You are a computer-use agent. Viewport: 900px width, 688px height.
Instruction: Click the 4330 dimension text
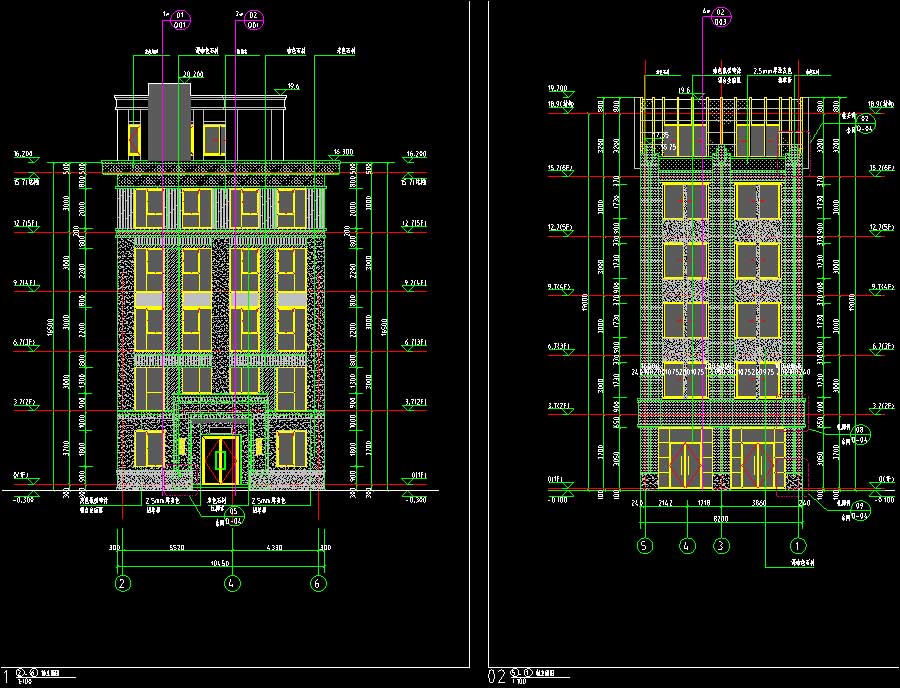(275, 547)
